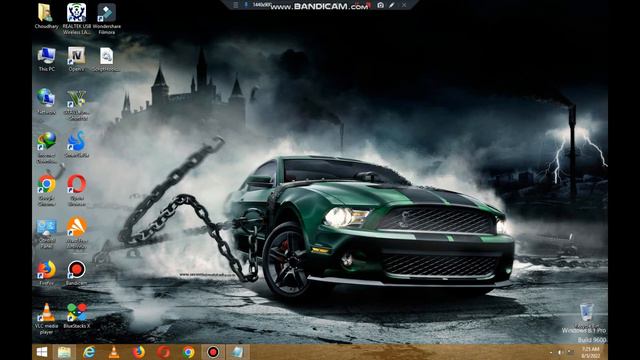Close the Bandicam recording bar
Screen dimensions: 640x360
point(404,5)
